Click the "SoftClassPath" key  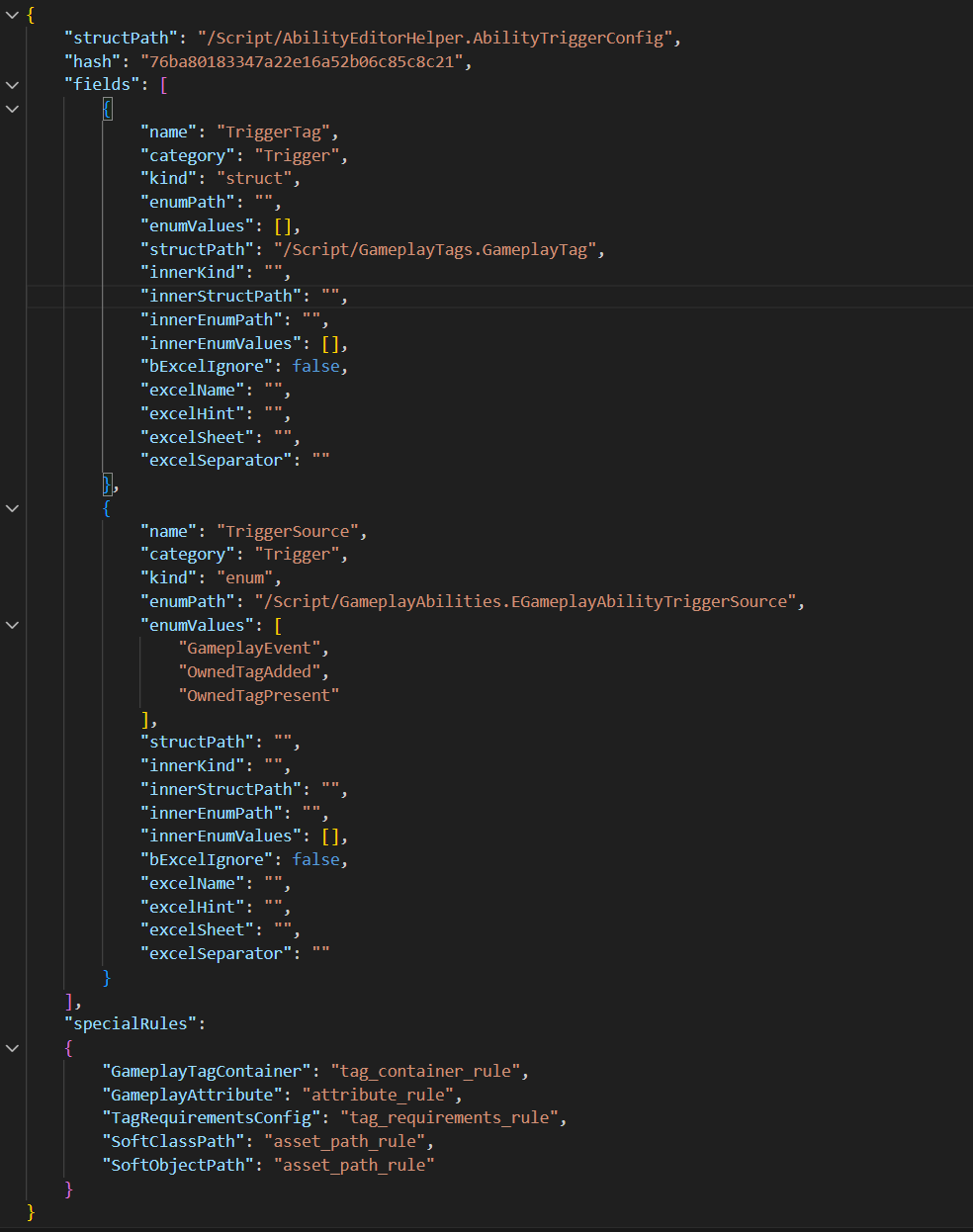pos(173,1141)
